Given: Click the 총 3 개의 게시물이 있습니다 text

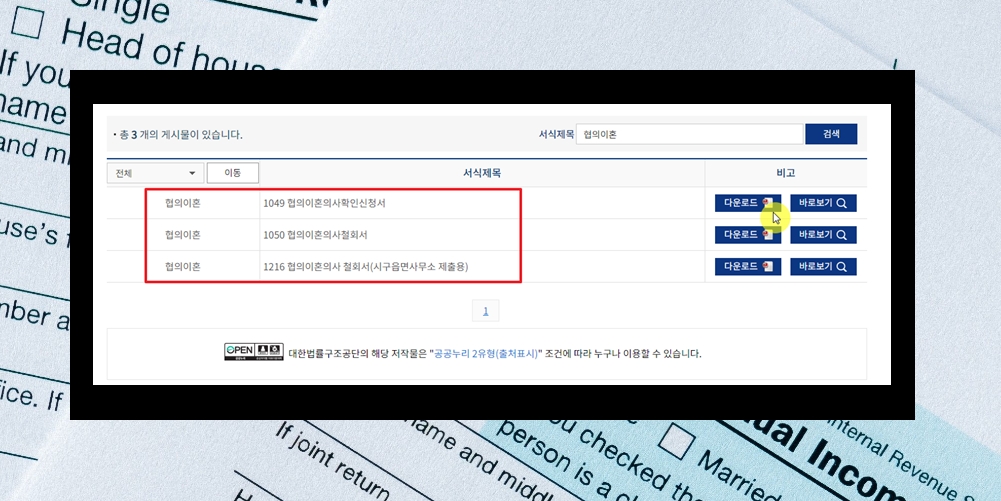Looking at the screenshot, I should 181,135.
